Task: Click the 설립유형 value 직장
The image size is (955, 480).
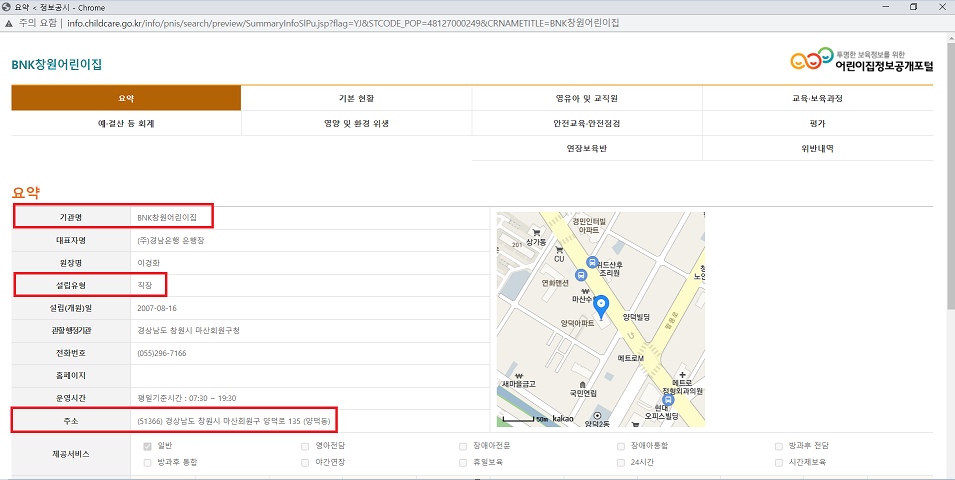Action: click(x=144, y=285)
